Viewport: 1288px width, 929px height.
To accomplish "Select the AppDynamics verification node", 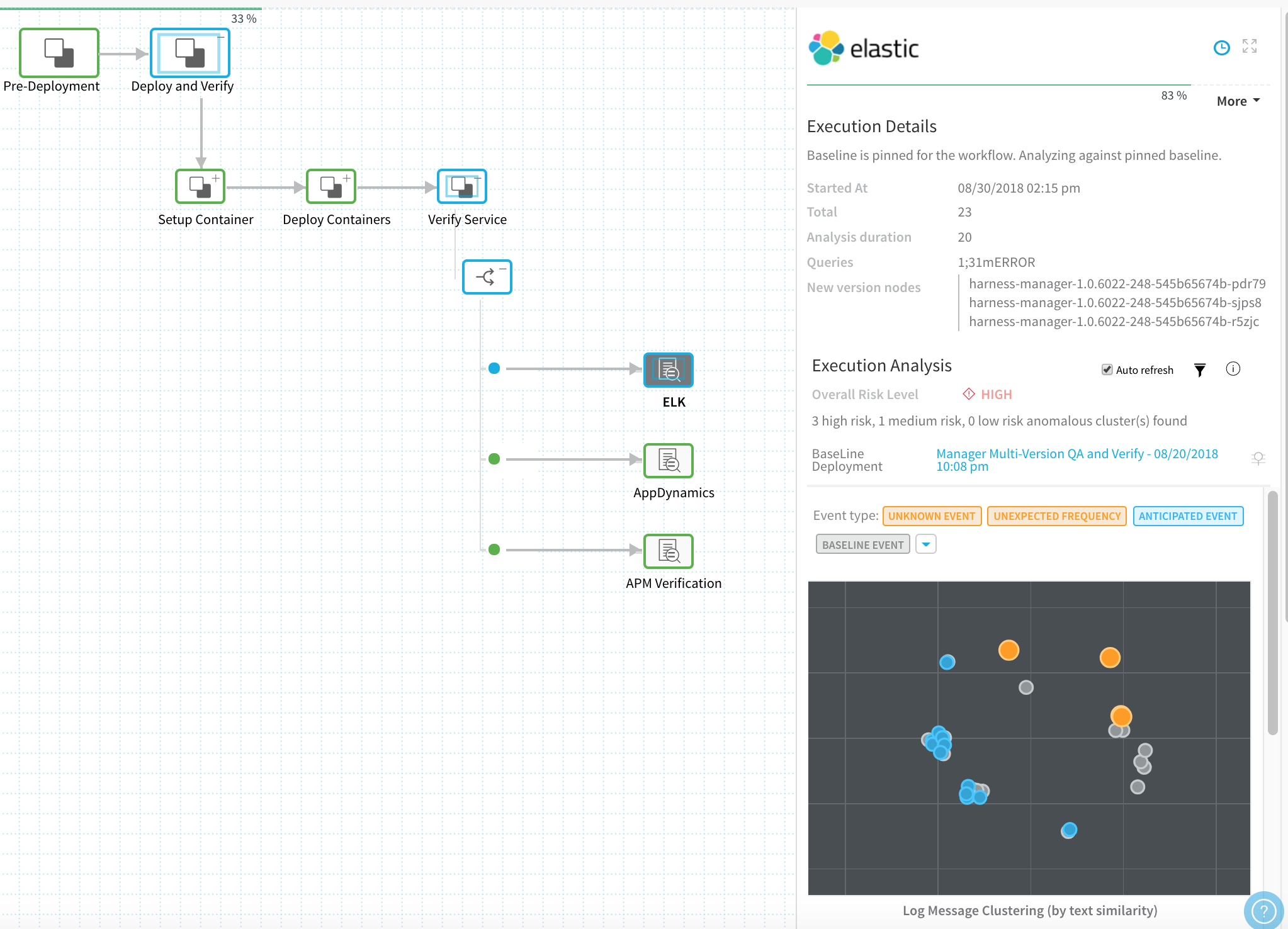I will [669, 461].
